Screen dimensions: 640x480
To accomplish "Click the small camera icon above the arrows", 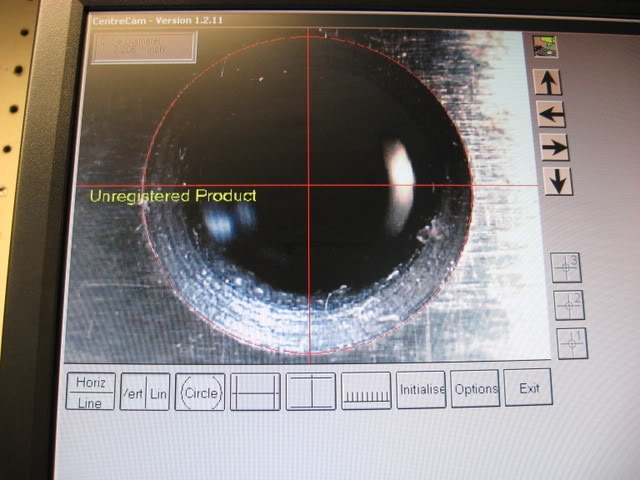I will point(546,45).
